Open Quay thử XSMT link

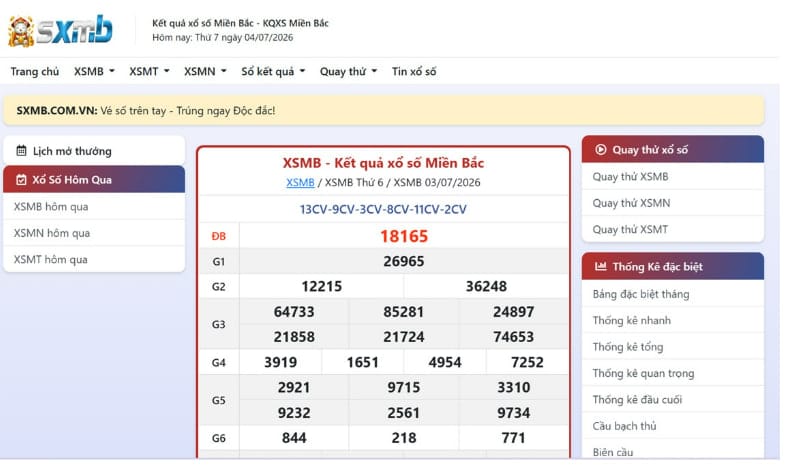click(630, 229)
